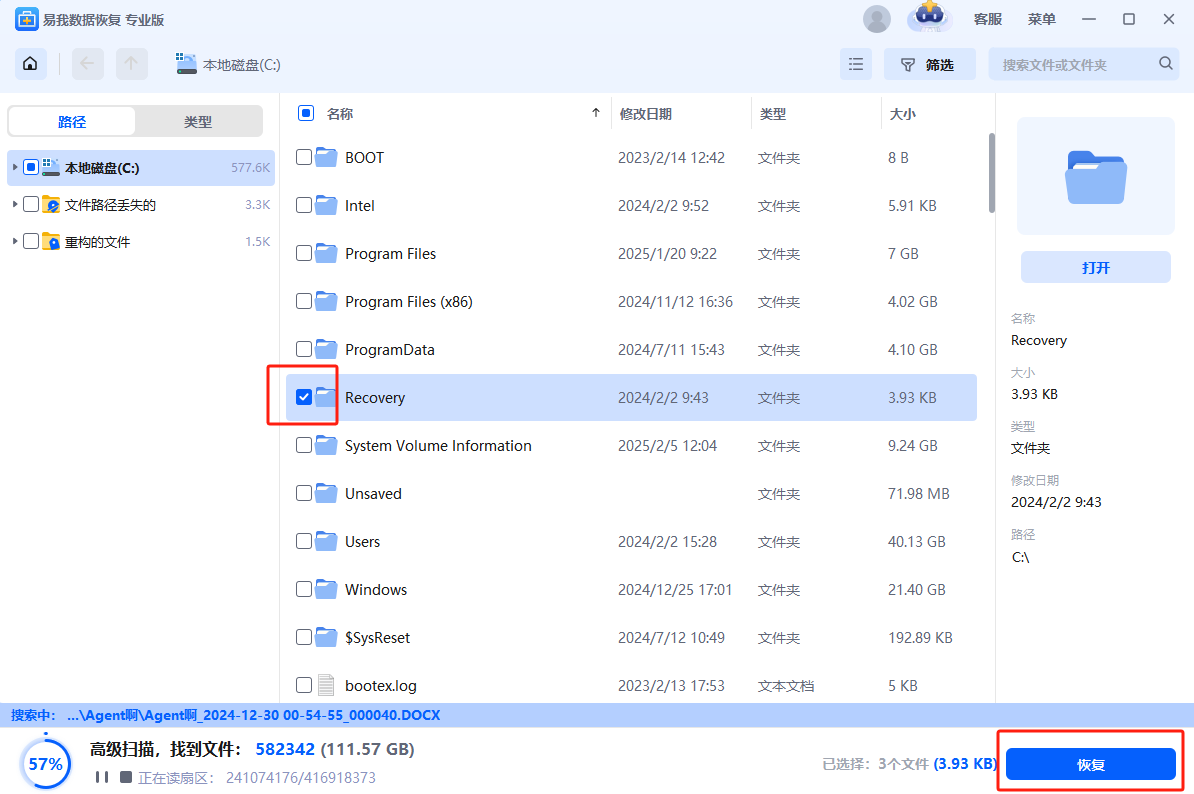Focus the 搜索文件或文件夹 search field
The width and height of the screenshot is (1194, 794).
(x=1084, y=65)
